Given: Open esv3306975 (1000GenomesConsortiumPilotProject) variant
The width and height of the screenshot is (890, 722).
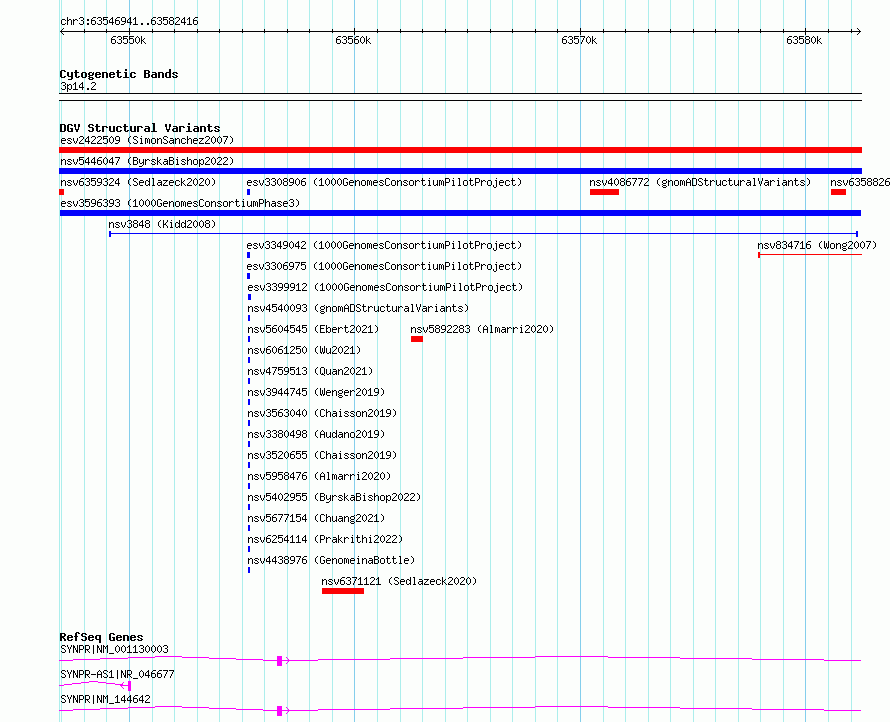Looking at the screenshot, I should [x=384, y=266].
